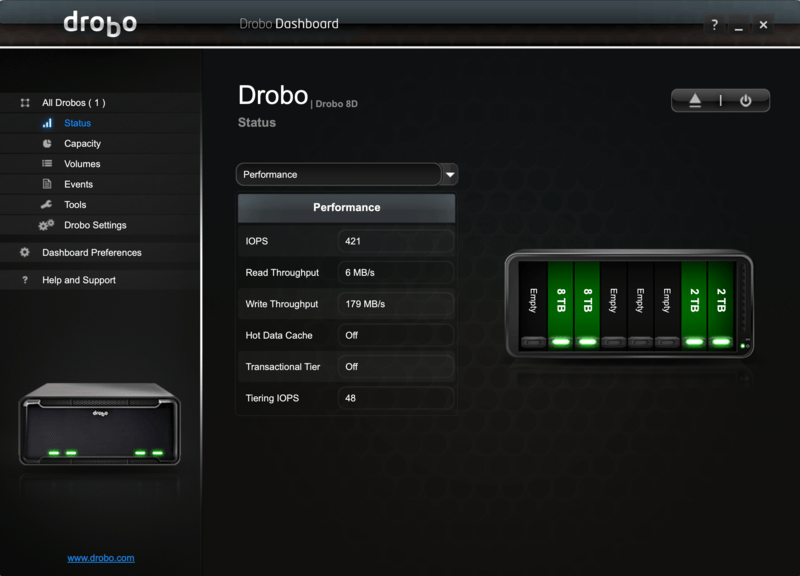Visit the www.drobo.com link
This screenshot has height=576, width=800.
[100, 558]
